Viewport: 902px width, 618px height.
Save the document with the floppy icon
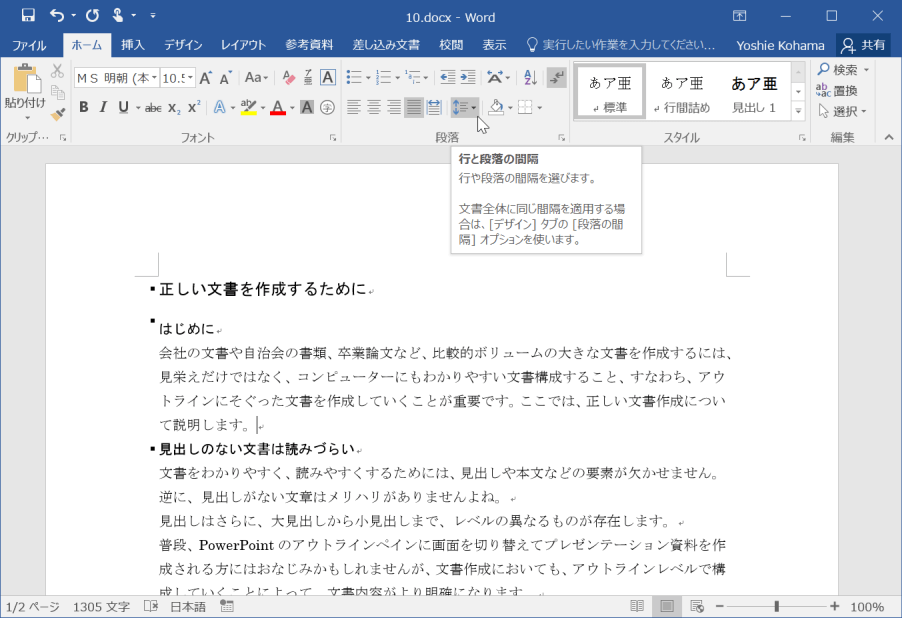coord(28,16)
